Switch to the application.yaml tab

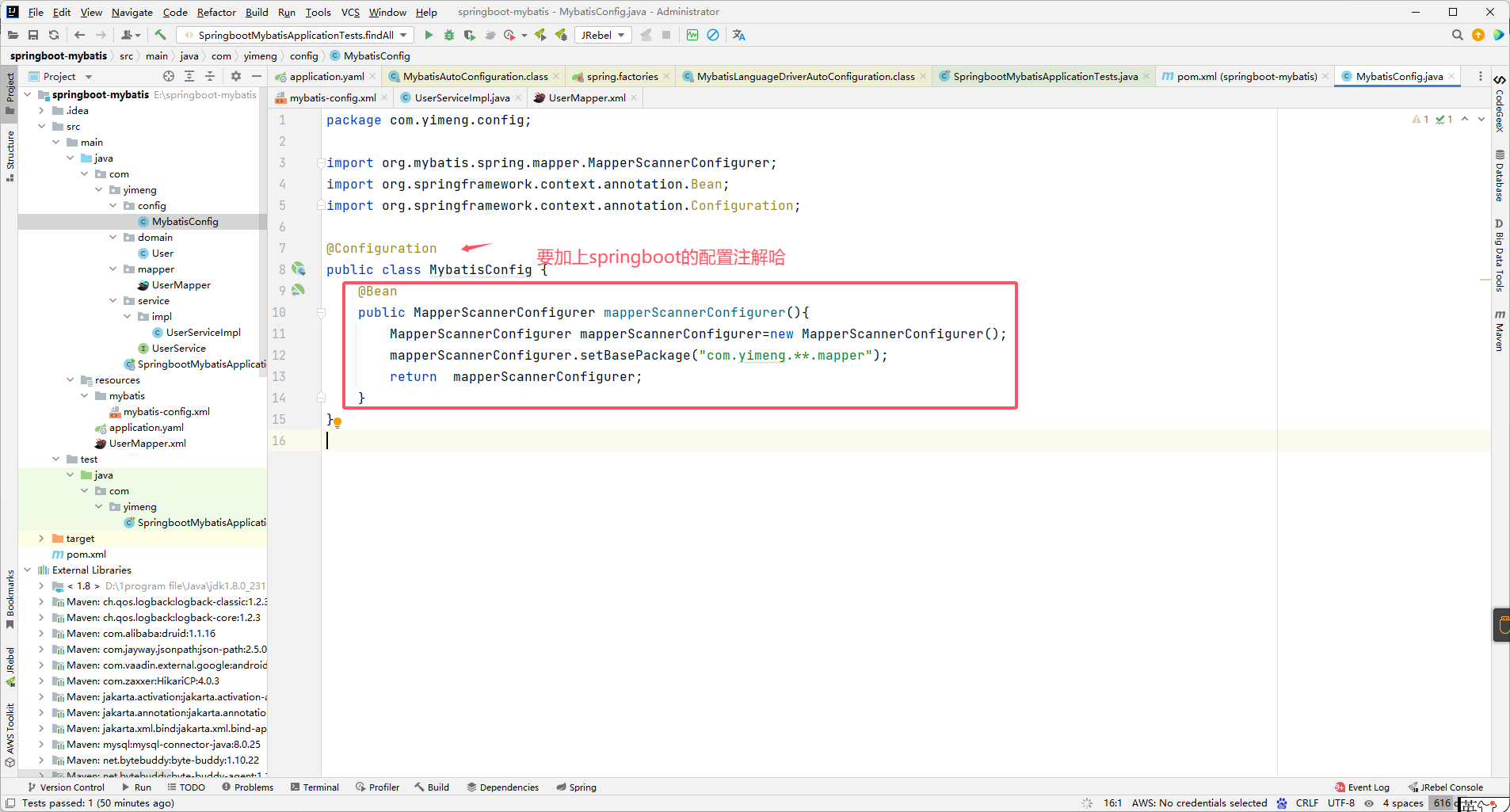click(x=326, y=76)
